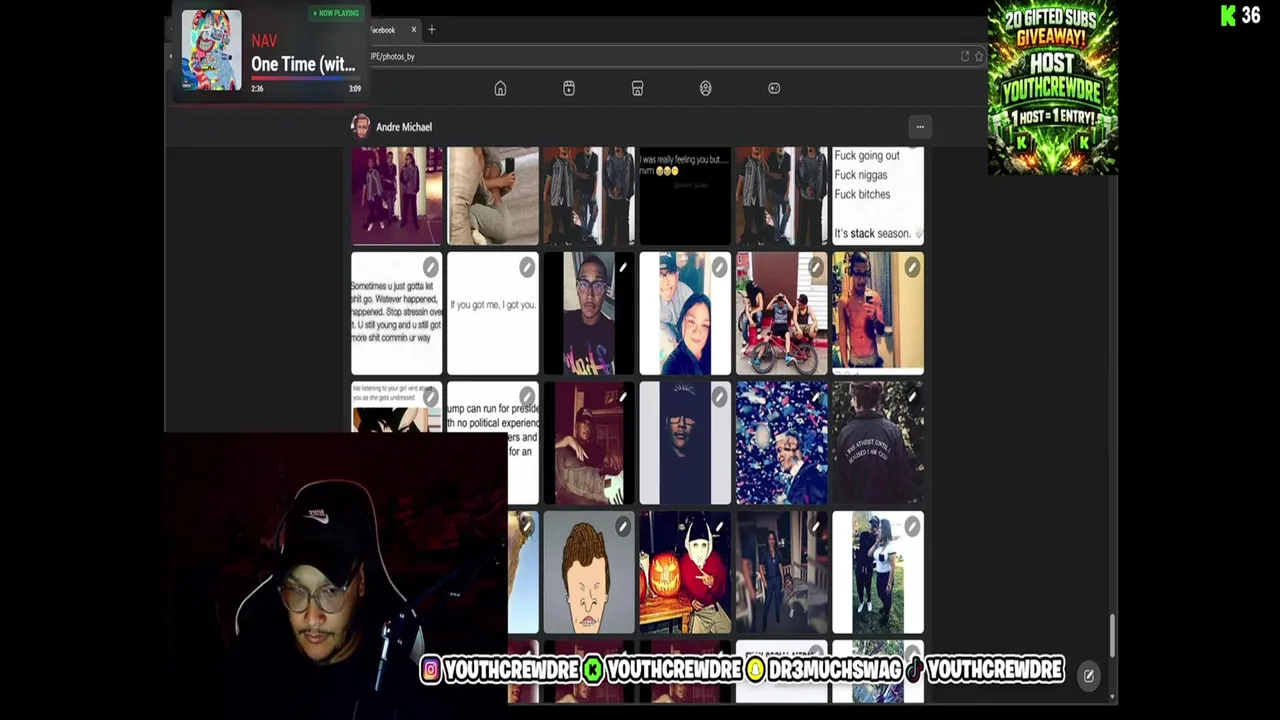Click pencil on the confetti photo
Viewport: 1280px width, 720px height.
(x=815, y=397)
